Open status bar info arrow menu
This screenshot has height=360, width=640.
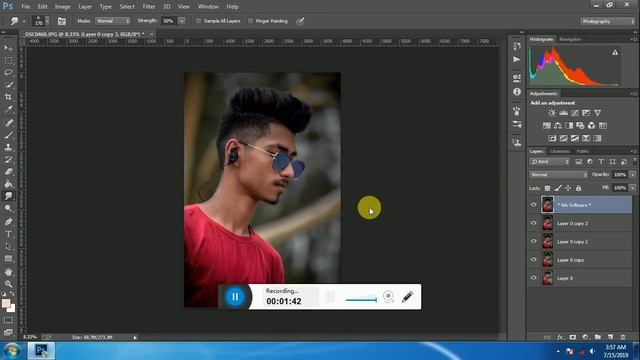click(135, 338)
